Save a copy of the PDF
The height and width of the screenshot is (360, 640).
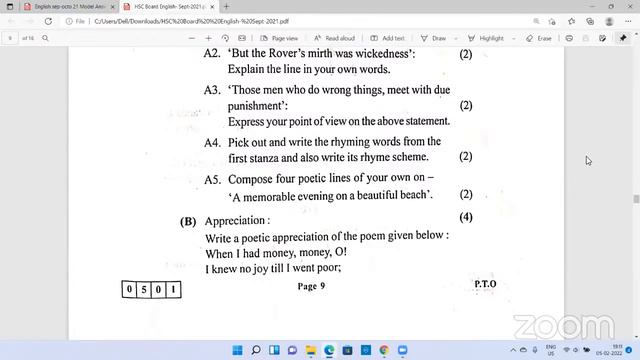point(602,38)
